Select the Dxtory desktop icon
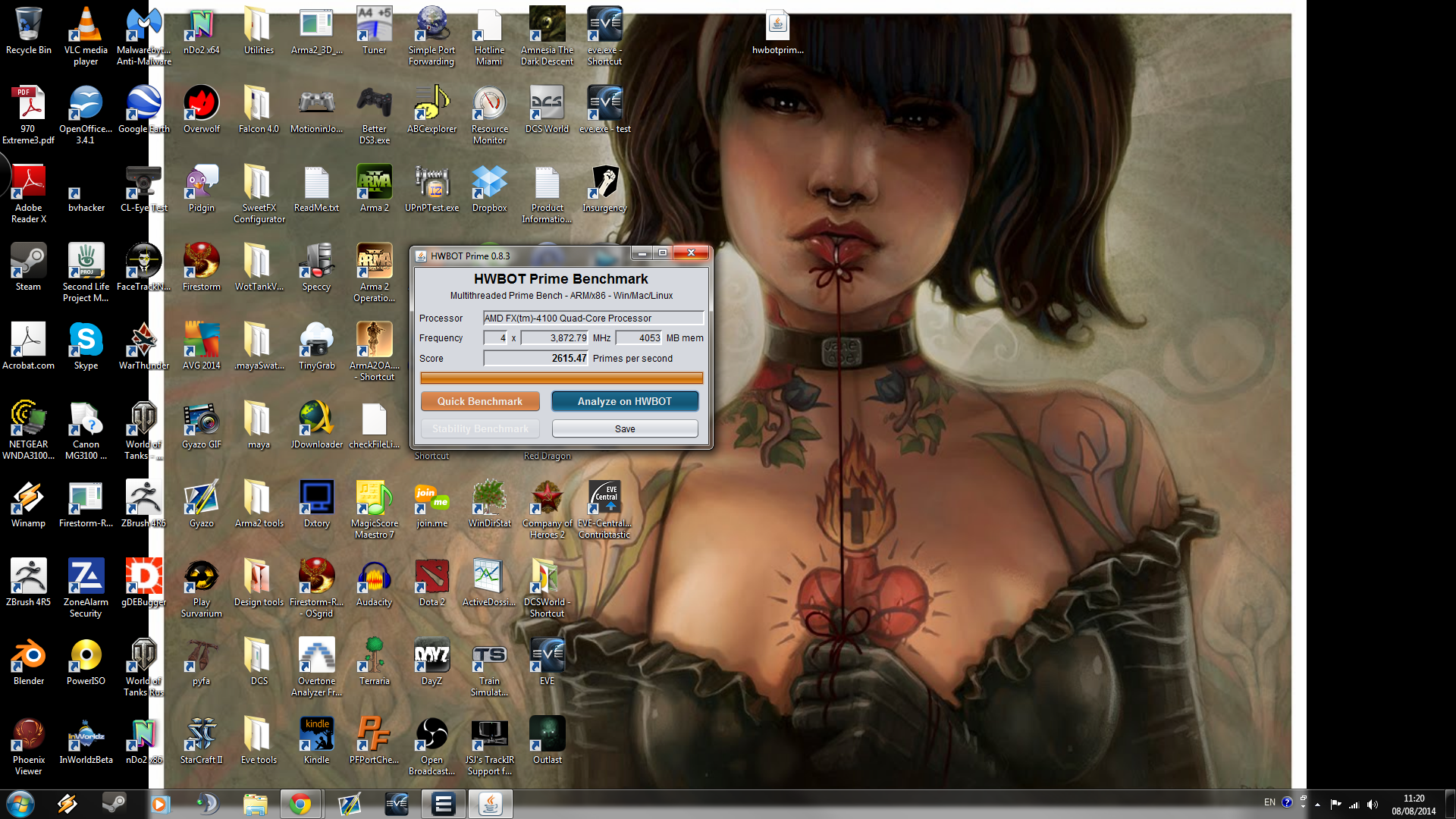The image size is (1456, 819). pos(316,504)
